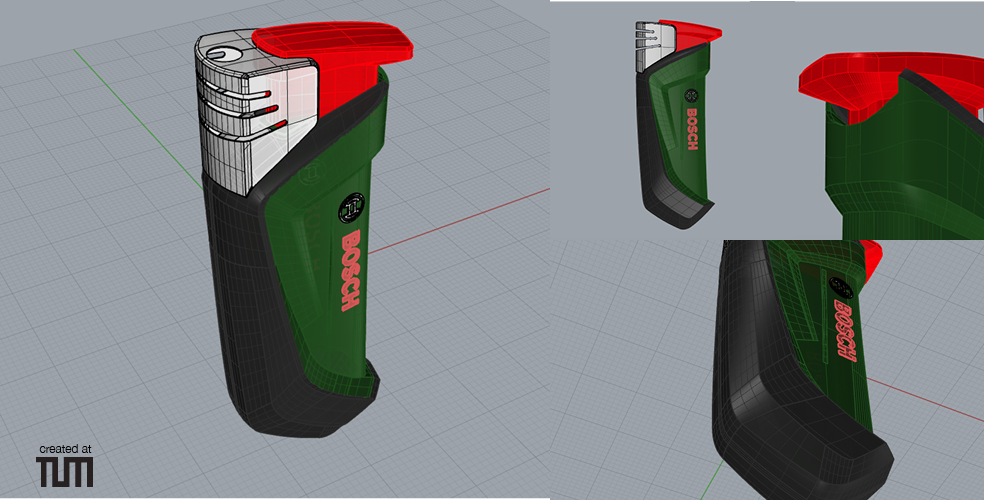This screenshot has height=500, width=984.
Task: Click the round Bosch emblem on the large model
Action: click(x=351, y=208)
